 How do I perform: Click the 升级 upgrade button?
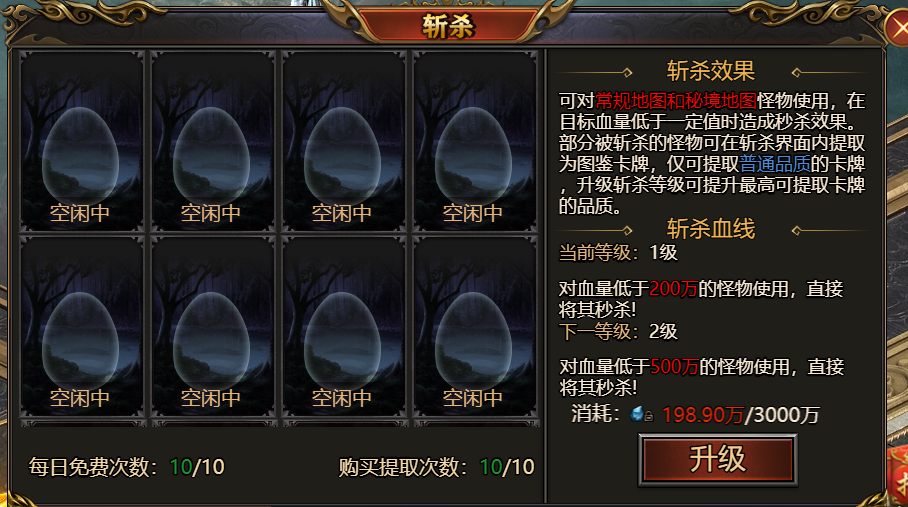point(717,460)
